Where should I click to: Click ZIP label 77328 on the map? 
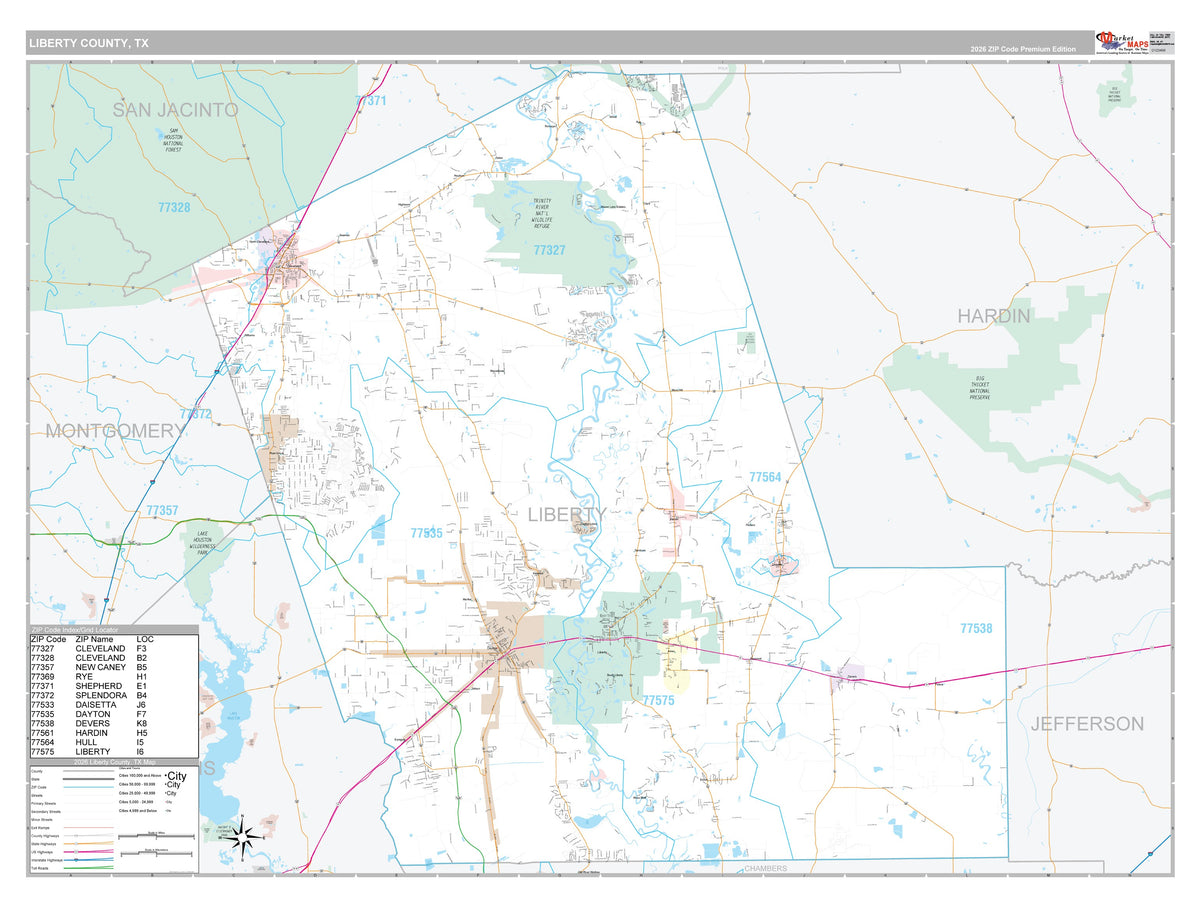click(174, 207)
